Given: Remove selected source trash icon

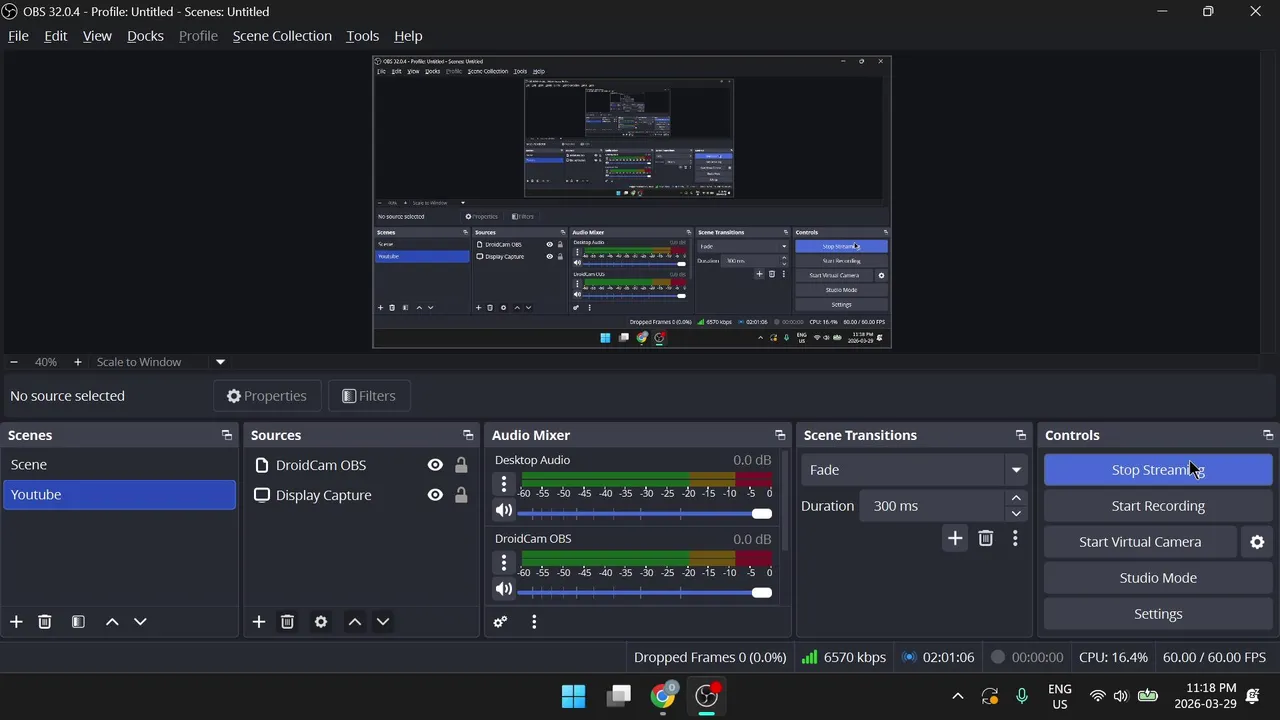Looking at the screenshot, I should 287,622.
